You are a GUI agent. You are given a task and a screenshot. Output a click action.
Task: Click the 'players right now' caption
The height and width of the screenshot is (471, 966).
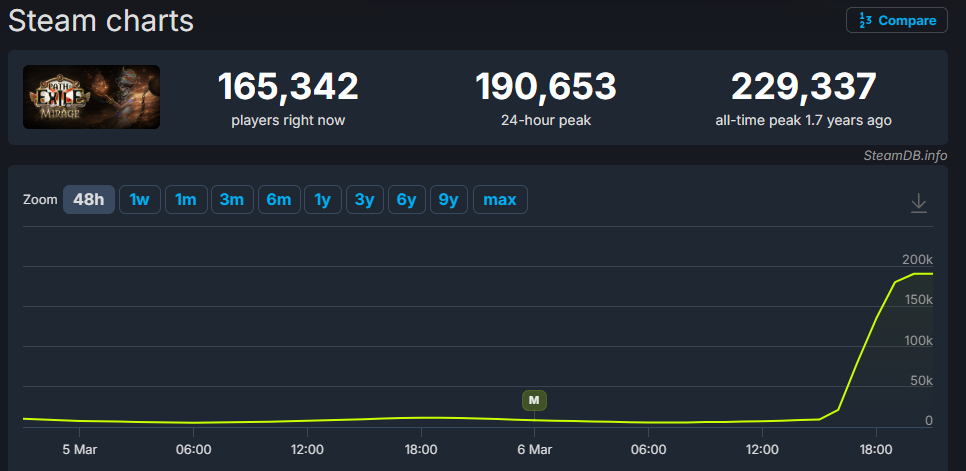288,121
